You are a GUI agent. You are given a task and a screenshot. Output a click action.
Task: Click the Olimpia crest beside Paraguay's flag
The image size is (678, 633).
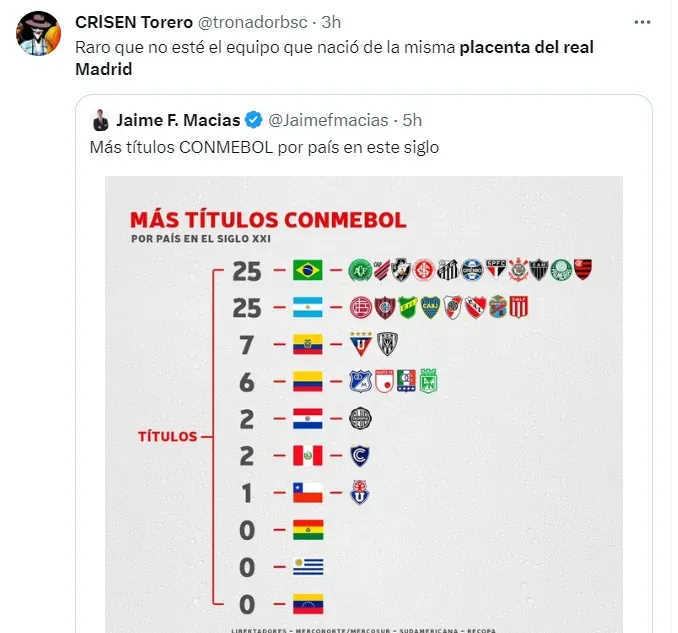click(360, 419)
